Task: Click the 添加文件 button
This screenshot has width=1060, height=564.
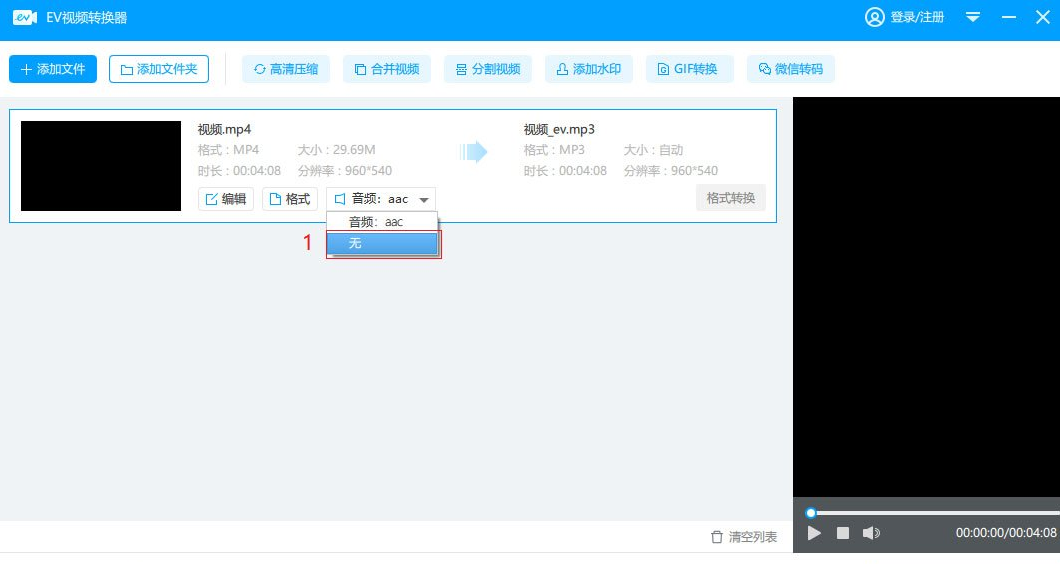Action: coord(53,69)
